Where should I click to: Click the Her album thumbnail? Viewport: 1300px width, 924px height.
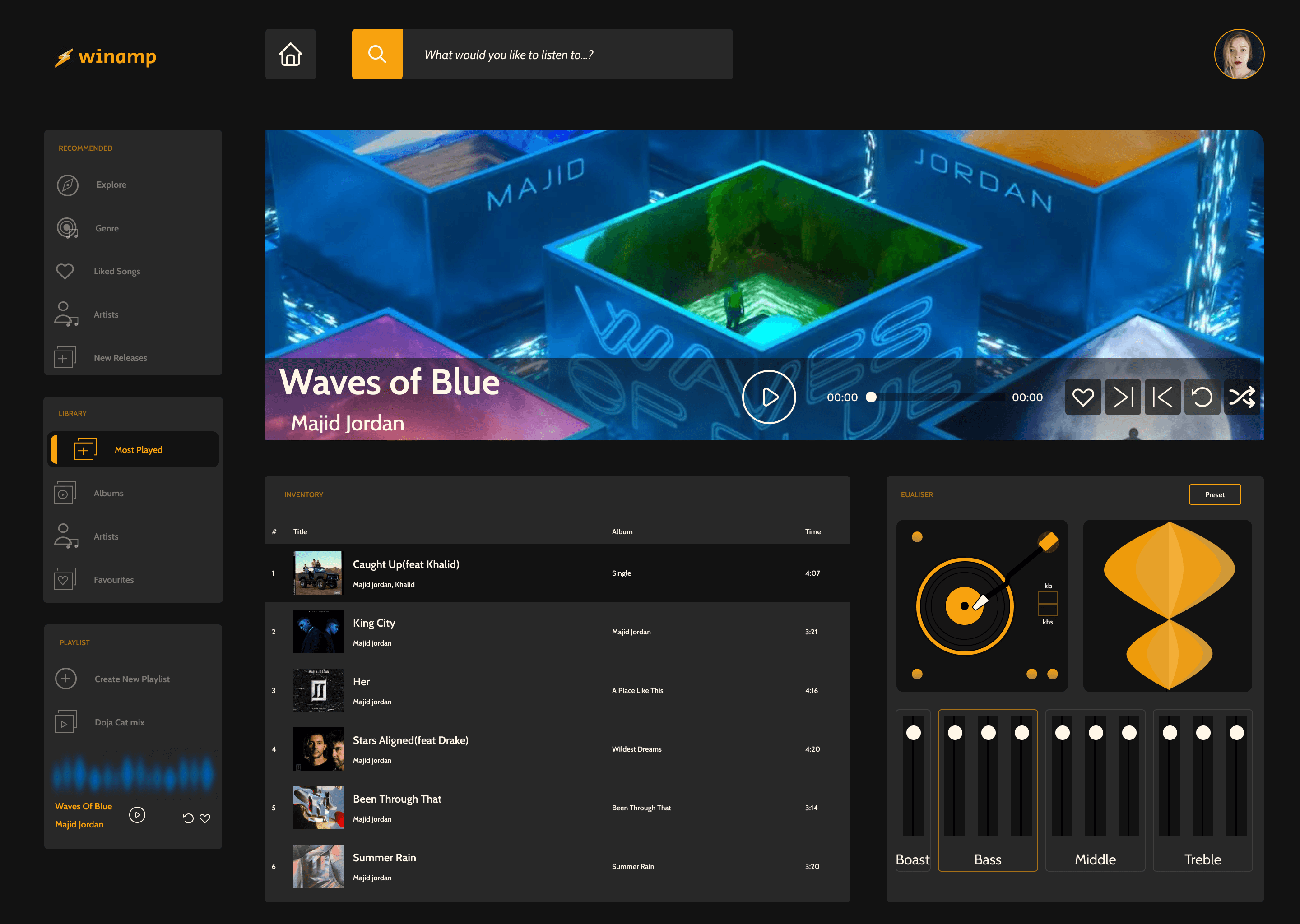click(x=318, y=690)
